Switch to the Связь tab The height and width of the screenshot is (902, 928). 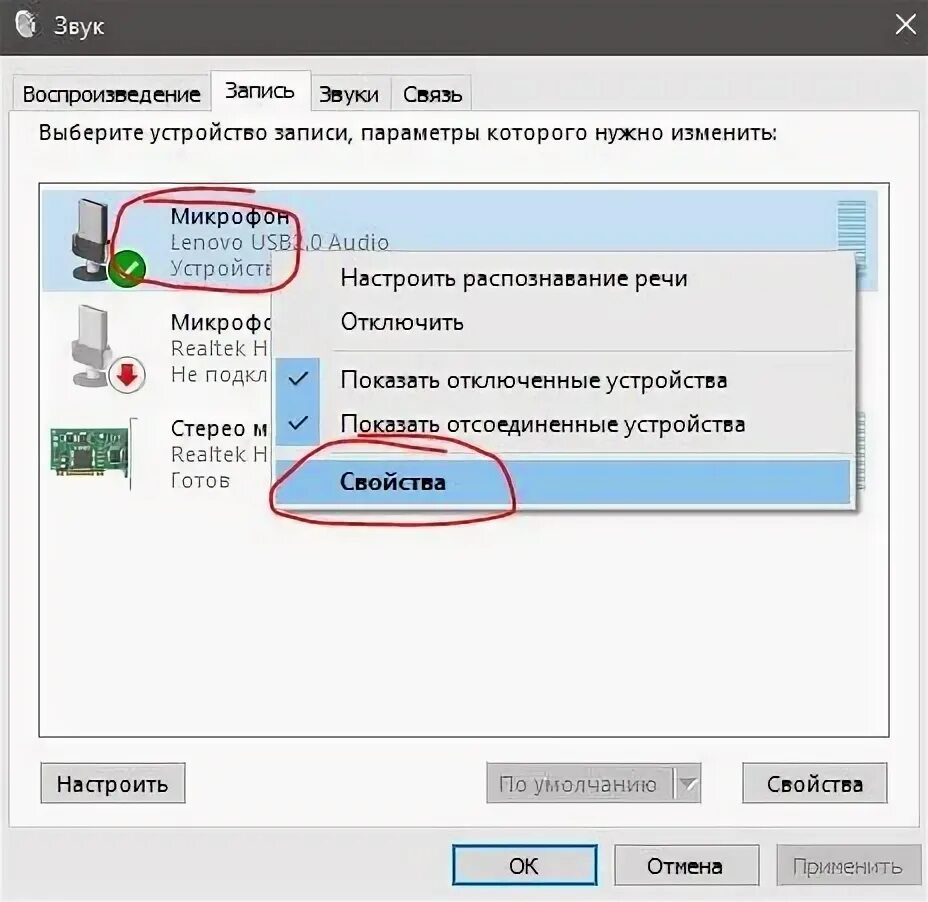(432, 94)
